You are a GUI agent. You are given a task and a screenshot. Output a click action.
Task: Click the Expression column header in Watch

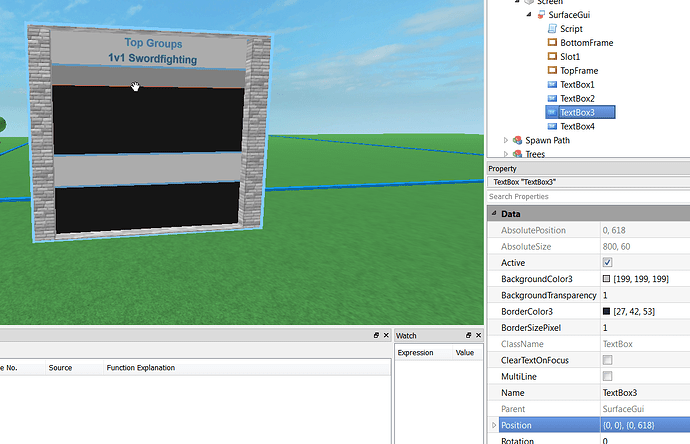(x=415, y=353)
